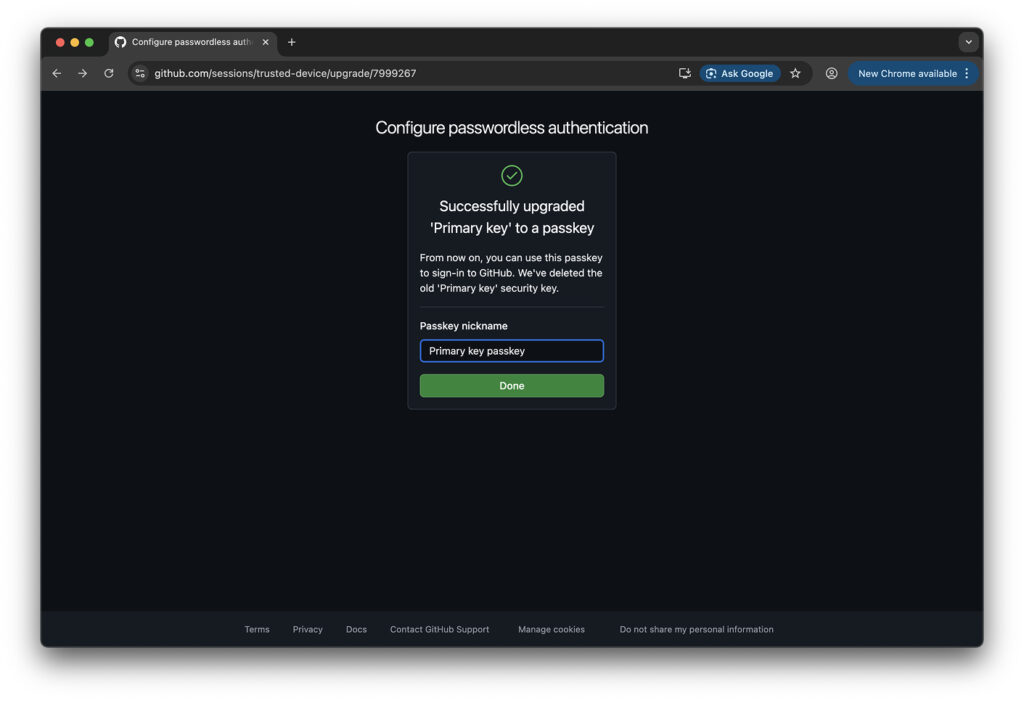1024x701 pixels.
Task: Click the yellow minimize window button
Action: coord(74,42)
